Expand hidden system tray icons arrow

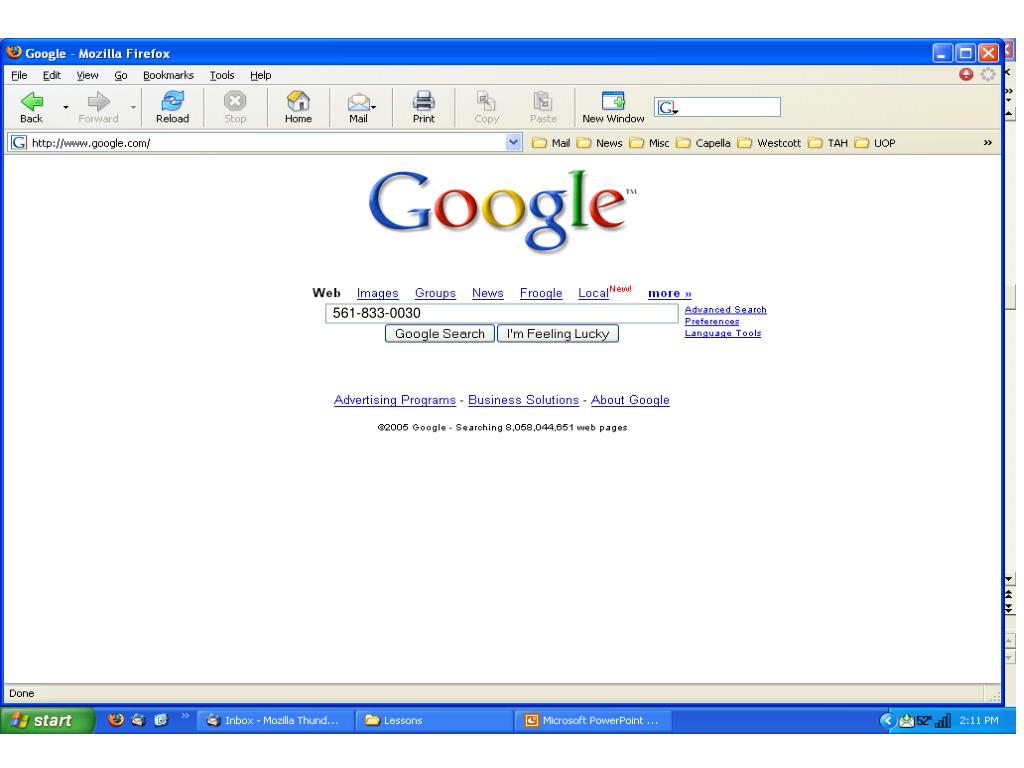pos(887,720)
